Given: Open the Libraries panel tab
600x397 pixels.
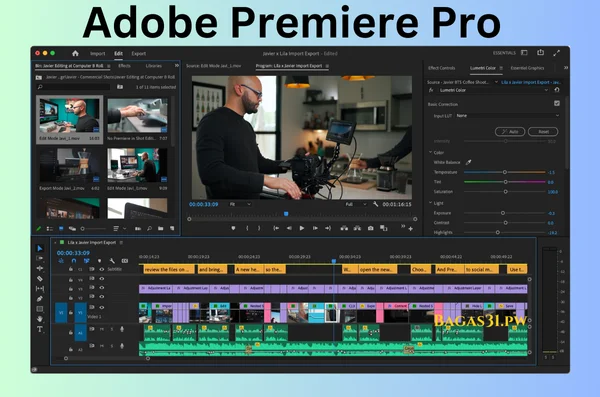Looking at the screenshot, I should point(153,66).
